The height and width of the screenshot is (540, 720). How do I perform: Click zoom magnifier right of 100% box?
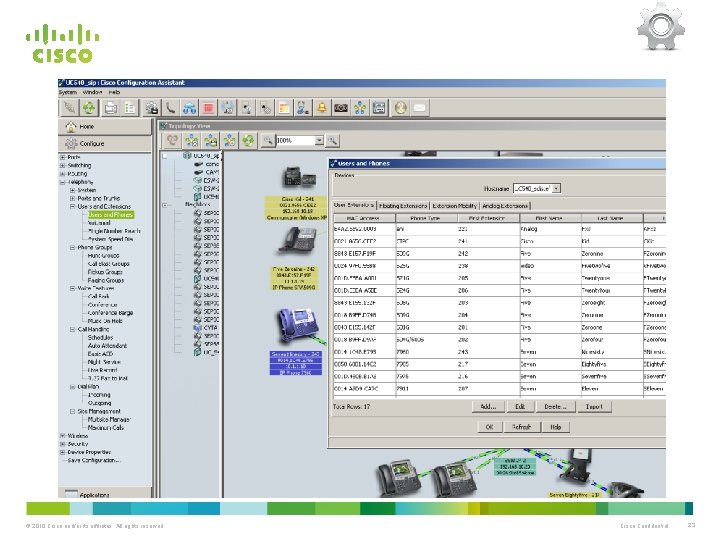(332, 140)
